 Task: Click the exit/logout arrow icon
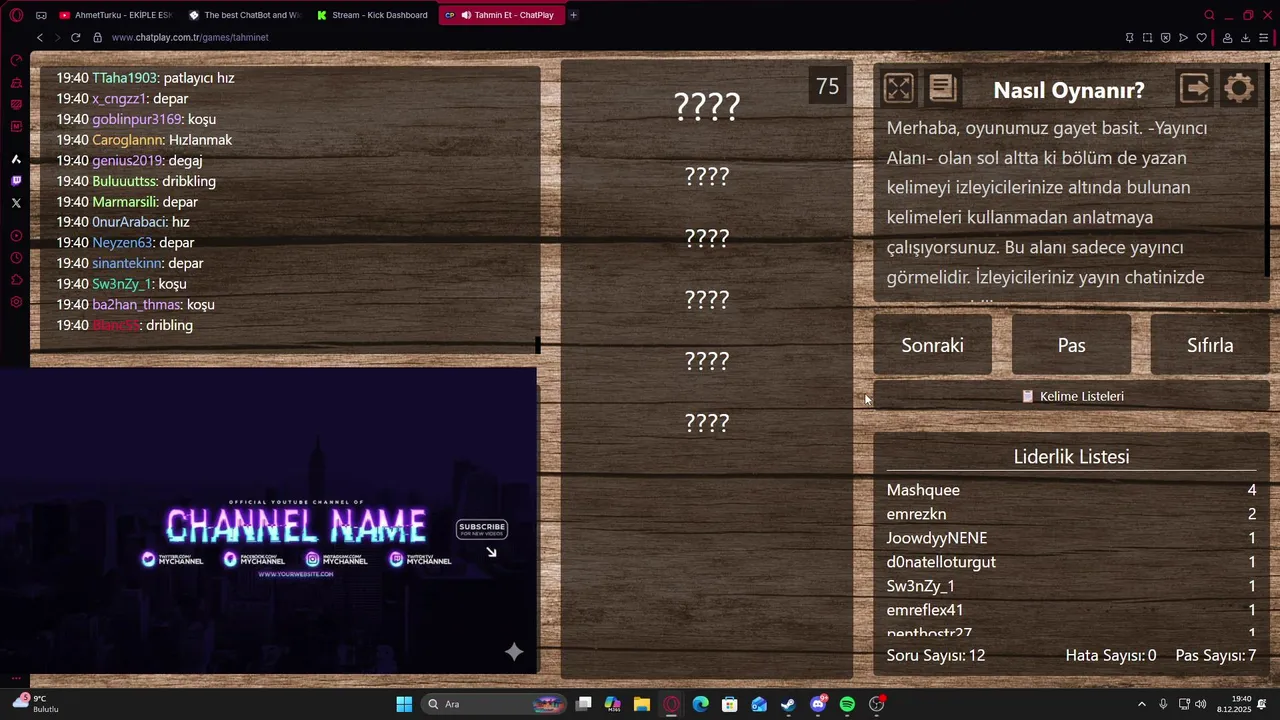(x=1195, y=89)
